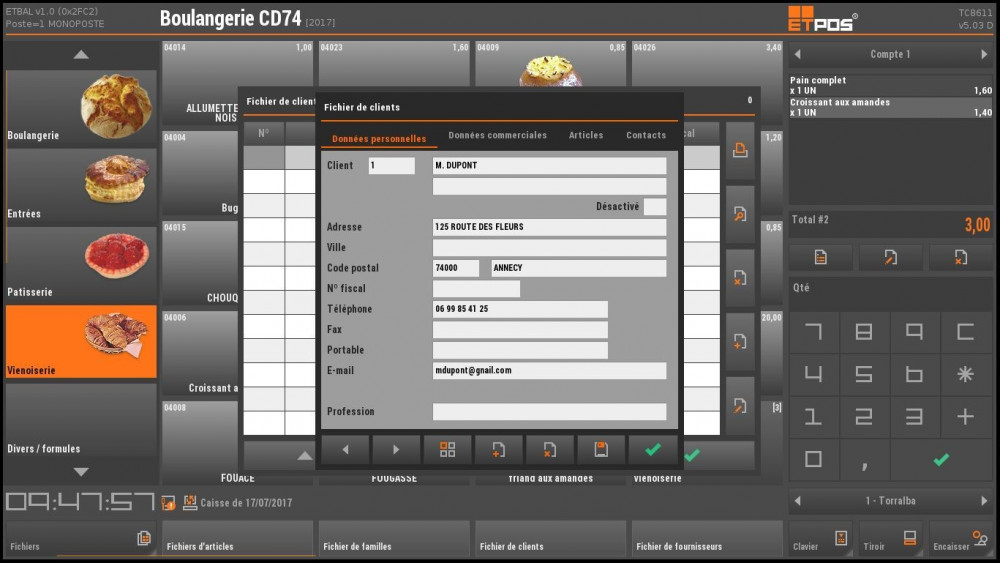
Task: Open the Tiroir cash drawer
Action: 891,539
